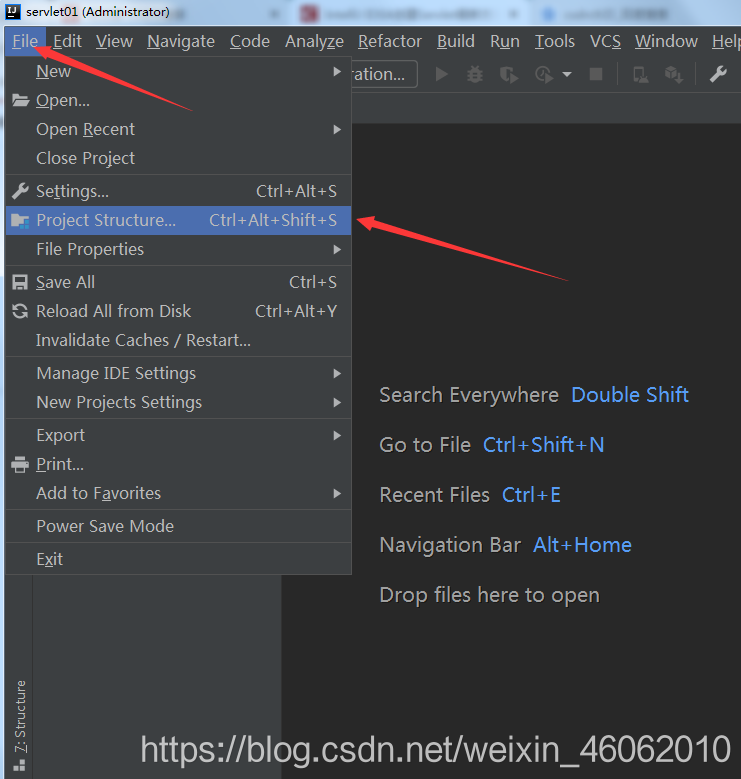Open the Code menu
This screenshot has width=741, height=779.
click(250, 41)
